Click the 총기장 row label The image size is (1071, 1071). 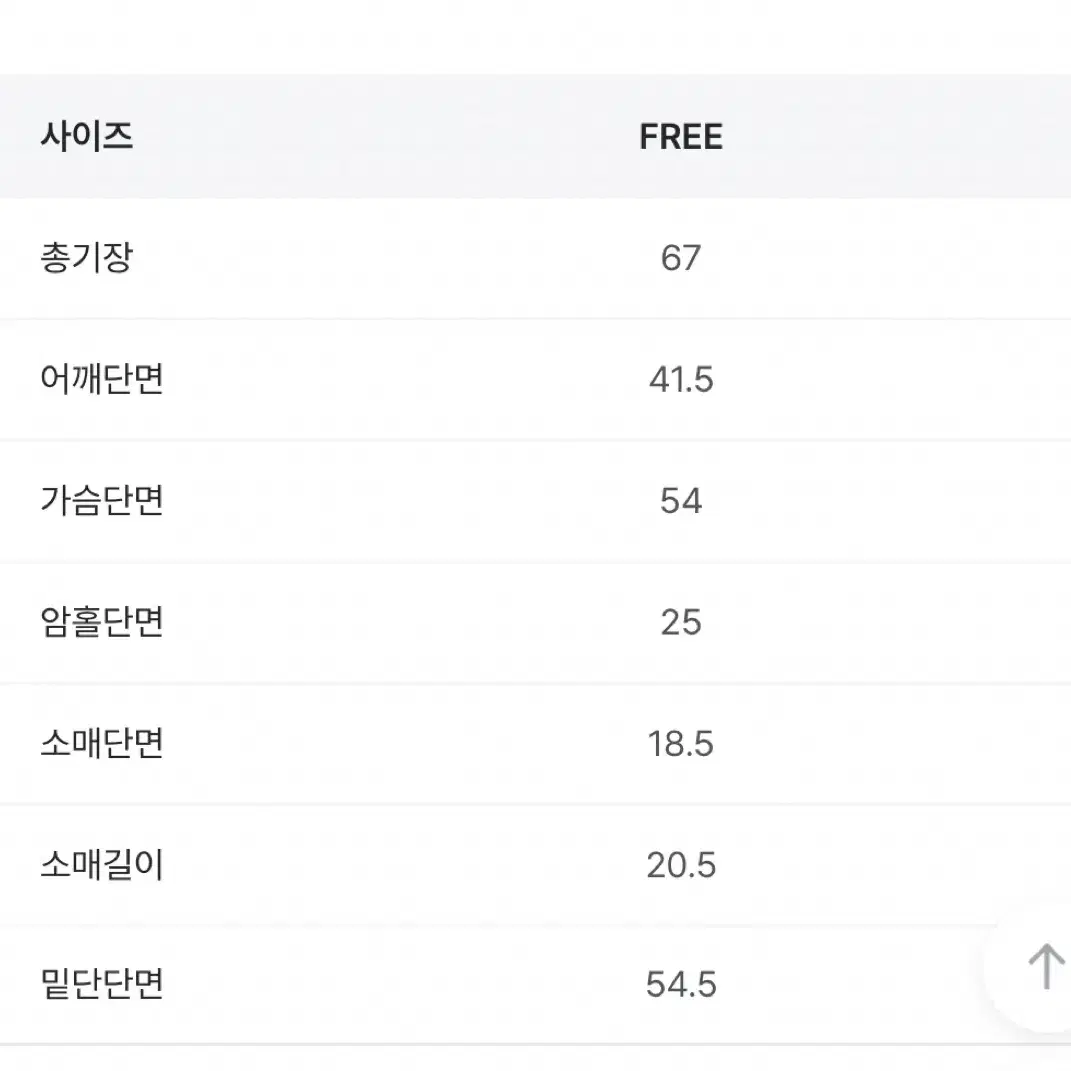[x=87, y=258]
